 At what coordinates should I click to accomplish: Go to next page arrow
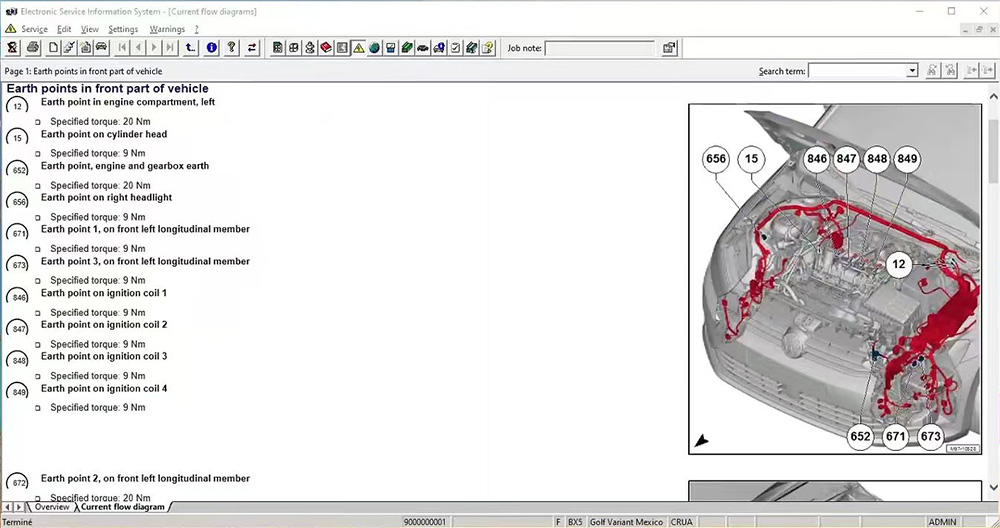154,48
